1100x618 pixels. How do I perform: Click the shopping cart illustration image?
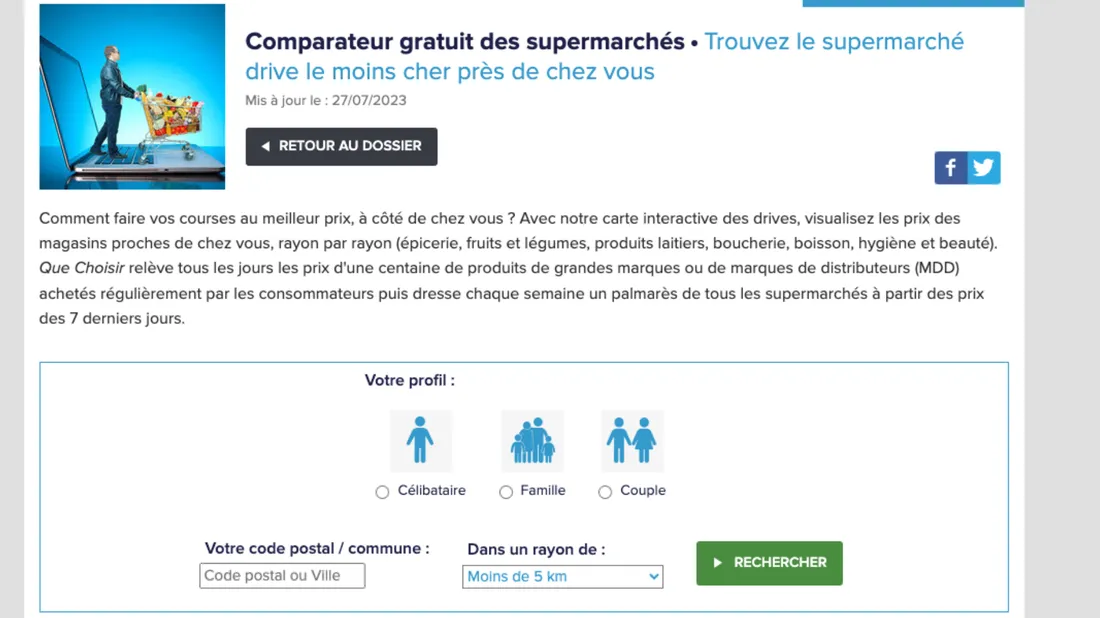(x=131, y=96)
